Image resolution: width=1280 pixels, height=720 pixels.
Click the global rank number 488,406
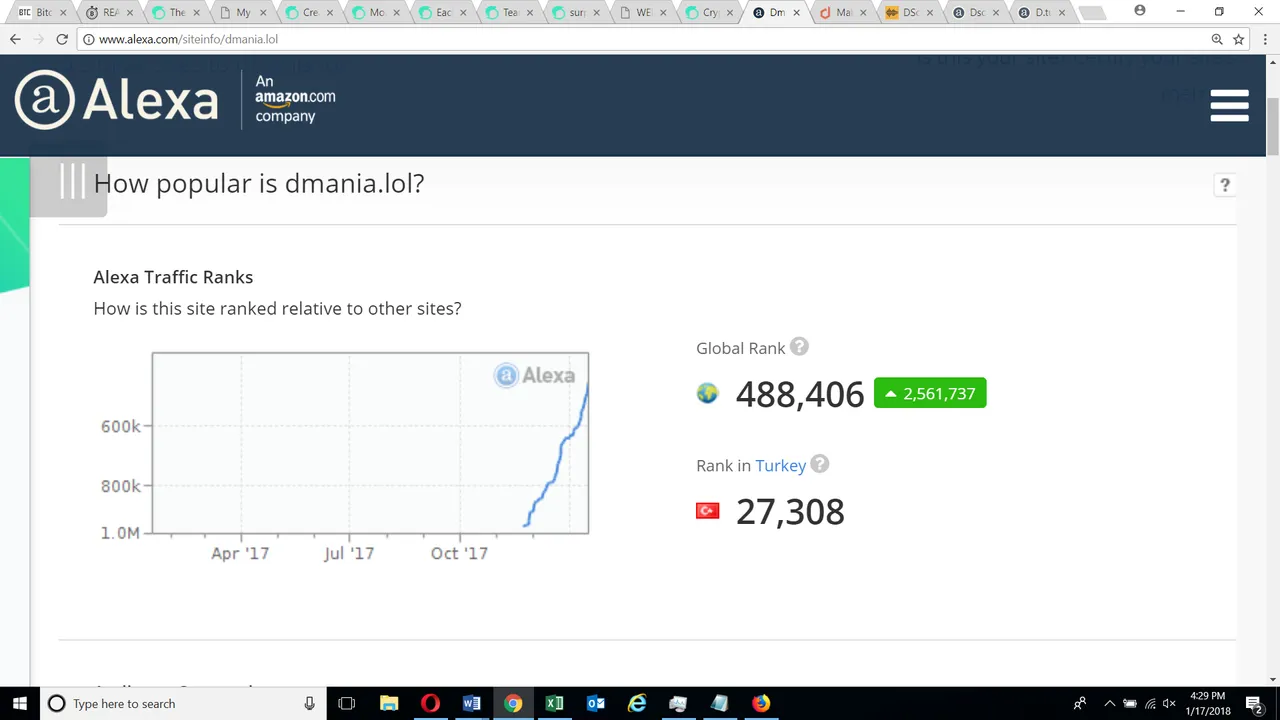(800, 394)
